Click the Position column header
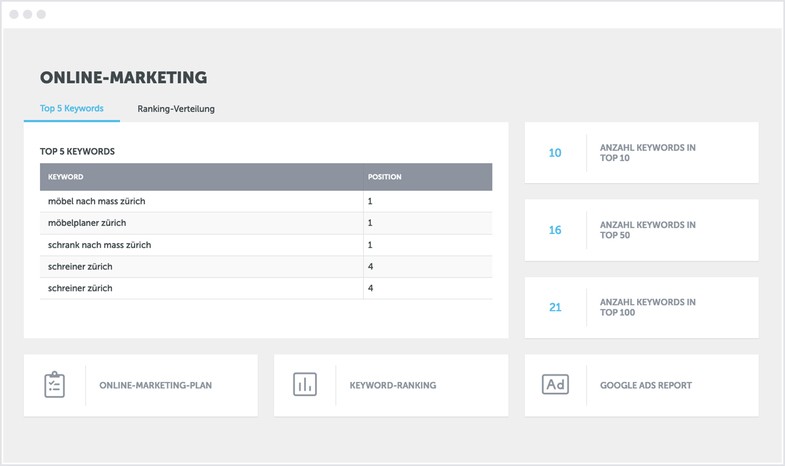785x466 pixels. tap(384, 177)
